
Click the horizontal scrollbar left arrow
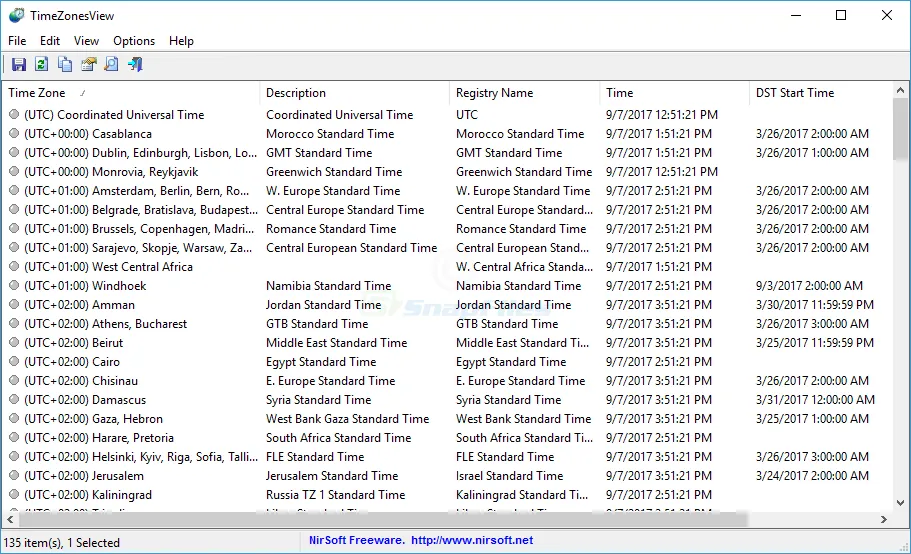tap(10, 519)
